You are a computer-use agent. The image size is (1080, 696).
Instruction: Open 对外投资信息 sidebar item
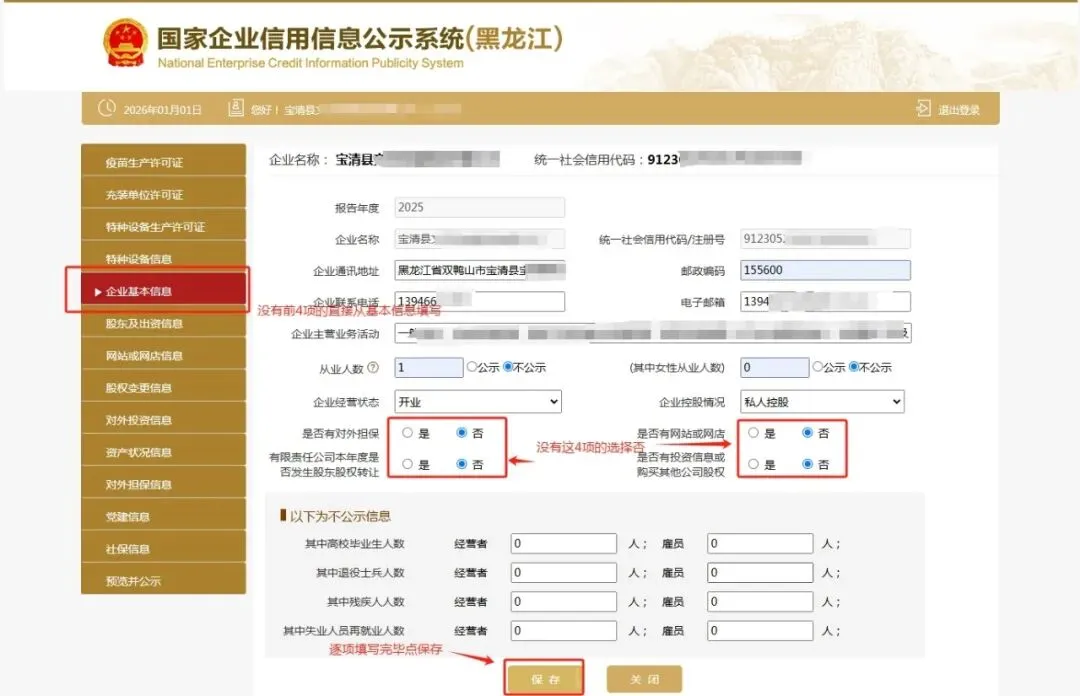click(x=163, y=420)
